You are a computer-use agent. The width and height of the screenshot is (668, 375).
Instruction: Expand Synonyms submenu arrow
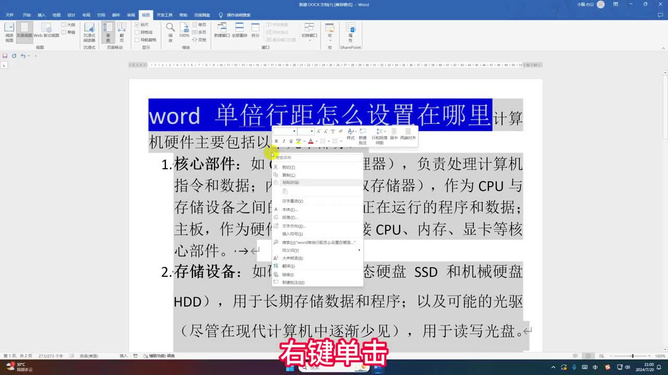(x=359, y=250)
